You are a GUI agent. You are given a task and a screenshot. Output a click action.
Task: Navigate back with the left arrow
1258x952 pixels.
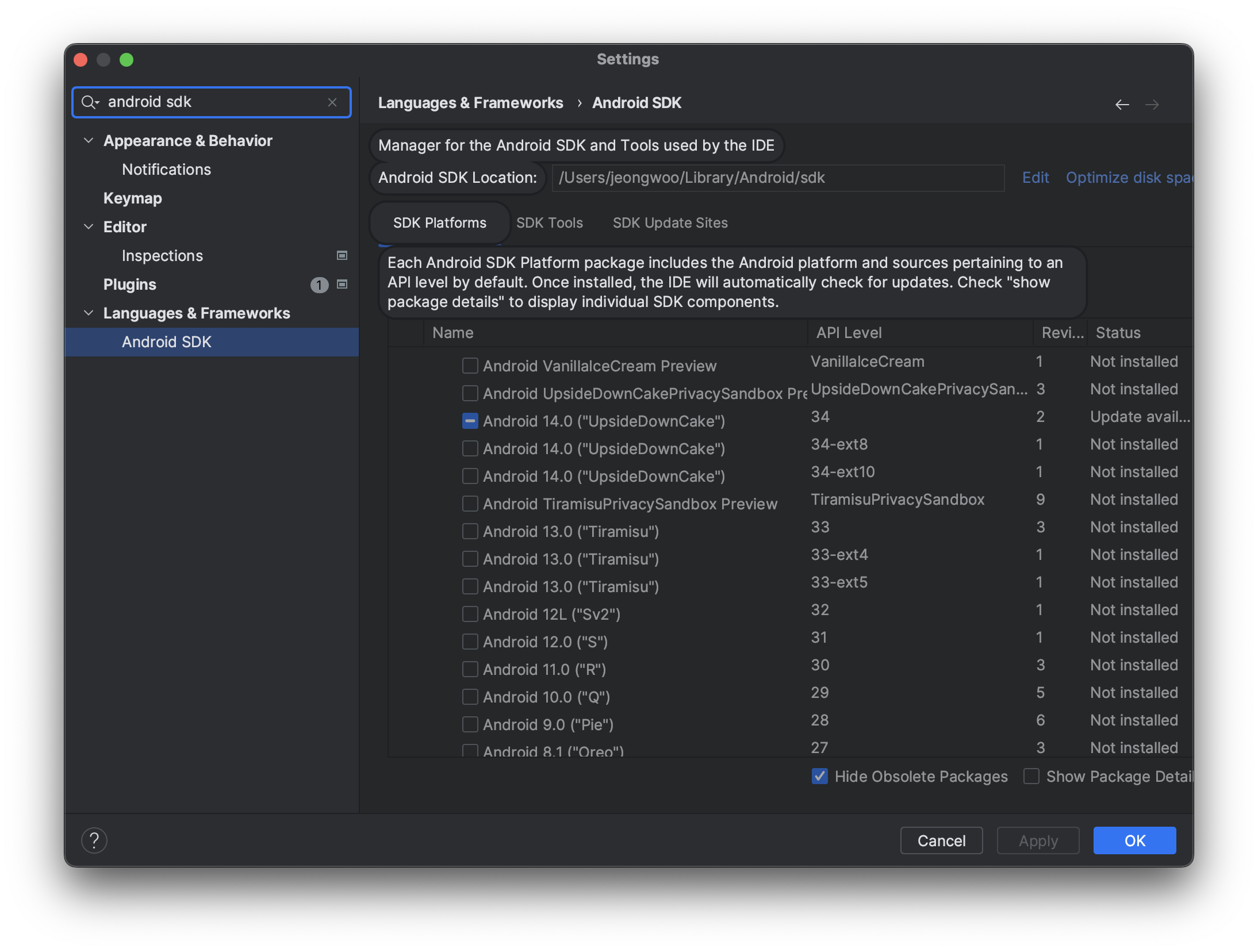pos(1122,104)
